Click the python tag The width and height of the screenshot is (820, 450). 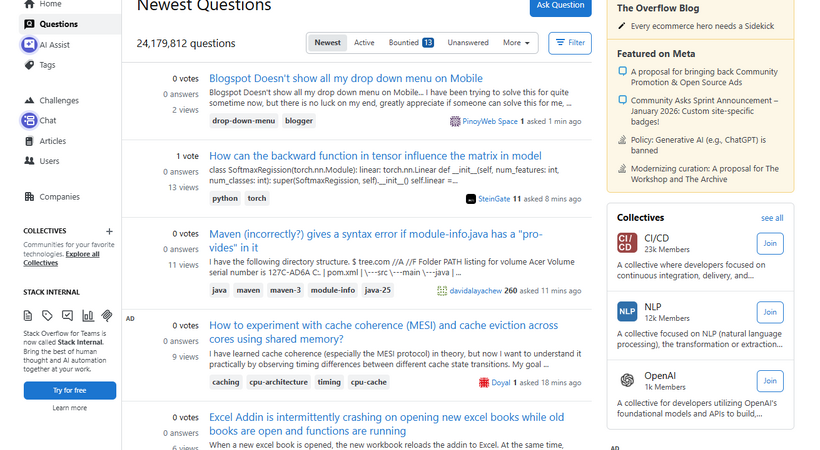(225, 198)
